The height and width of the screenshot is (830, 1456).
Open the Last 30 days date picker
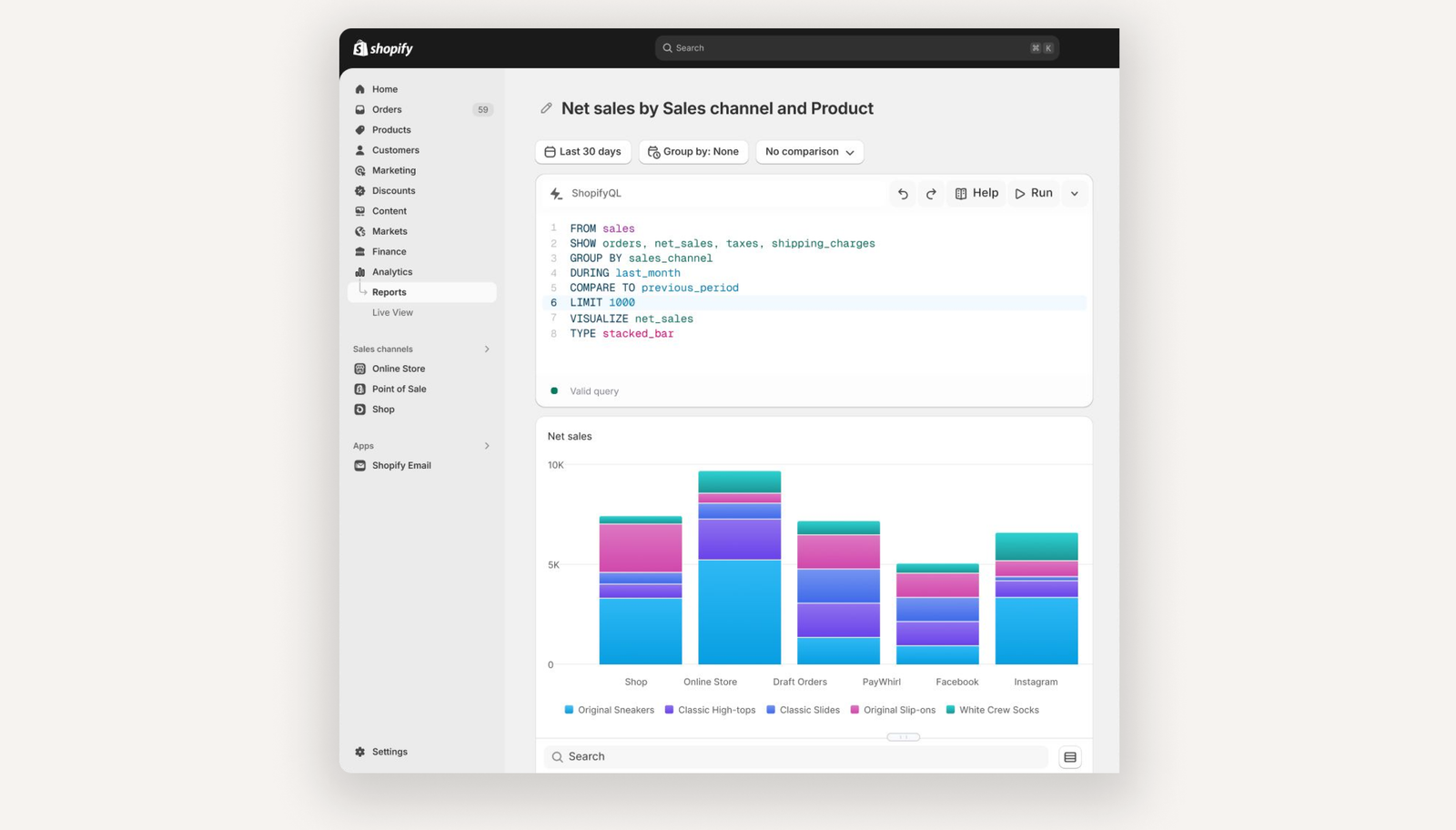click(583, 152)
